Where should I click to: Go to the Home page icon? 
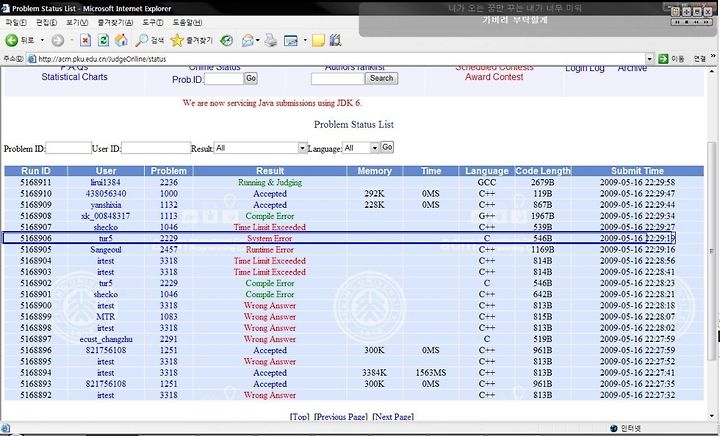point(121,40)
